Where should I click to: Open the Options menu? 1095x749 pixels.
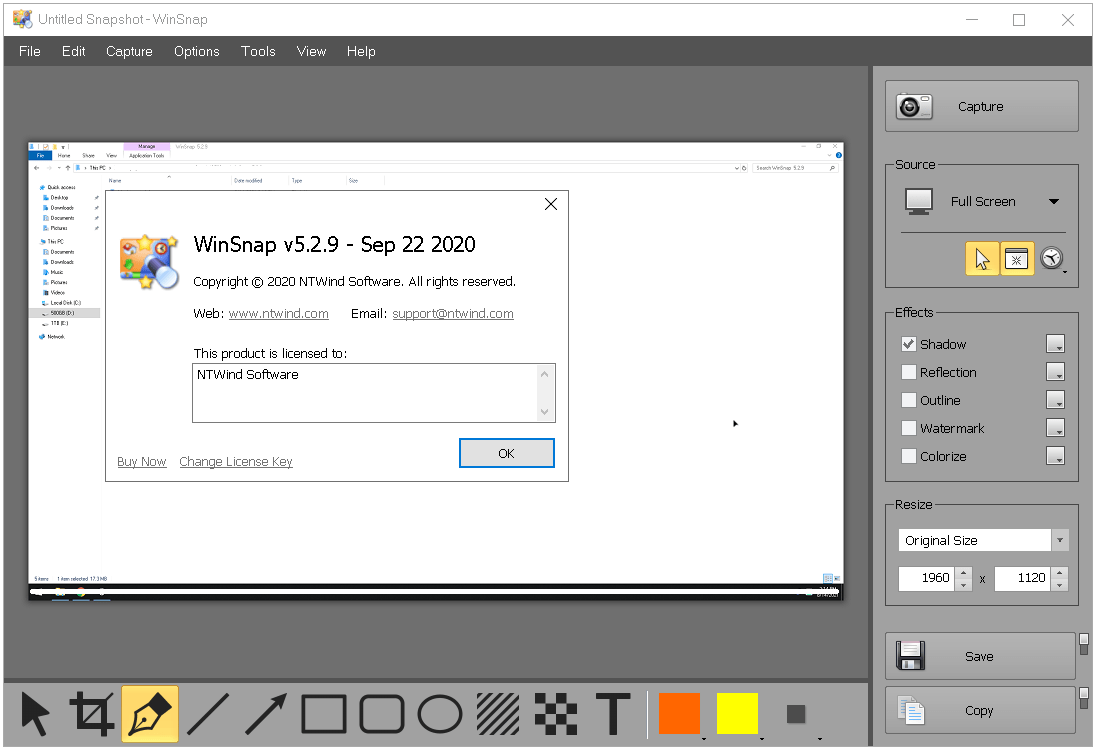[x=196, y=51]
